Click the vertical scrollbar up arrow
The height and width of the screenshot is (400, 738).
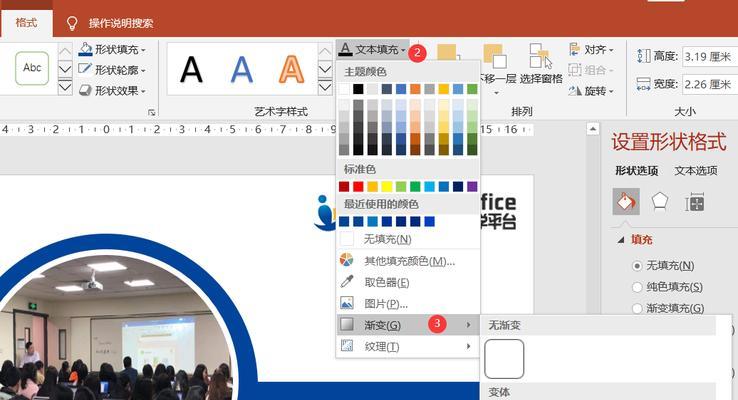tap(593, 128)
